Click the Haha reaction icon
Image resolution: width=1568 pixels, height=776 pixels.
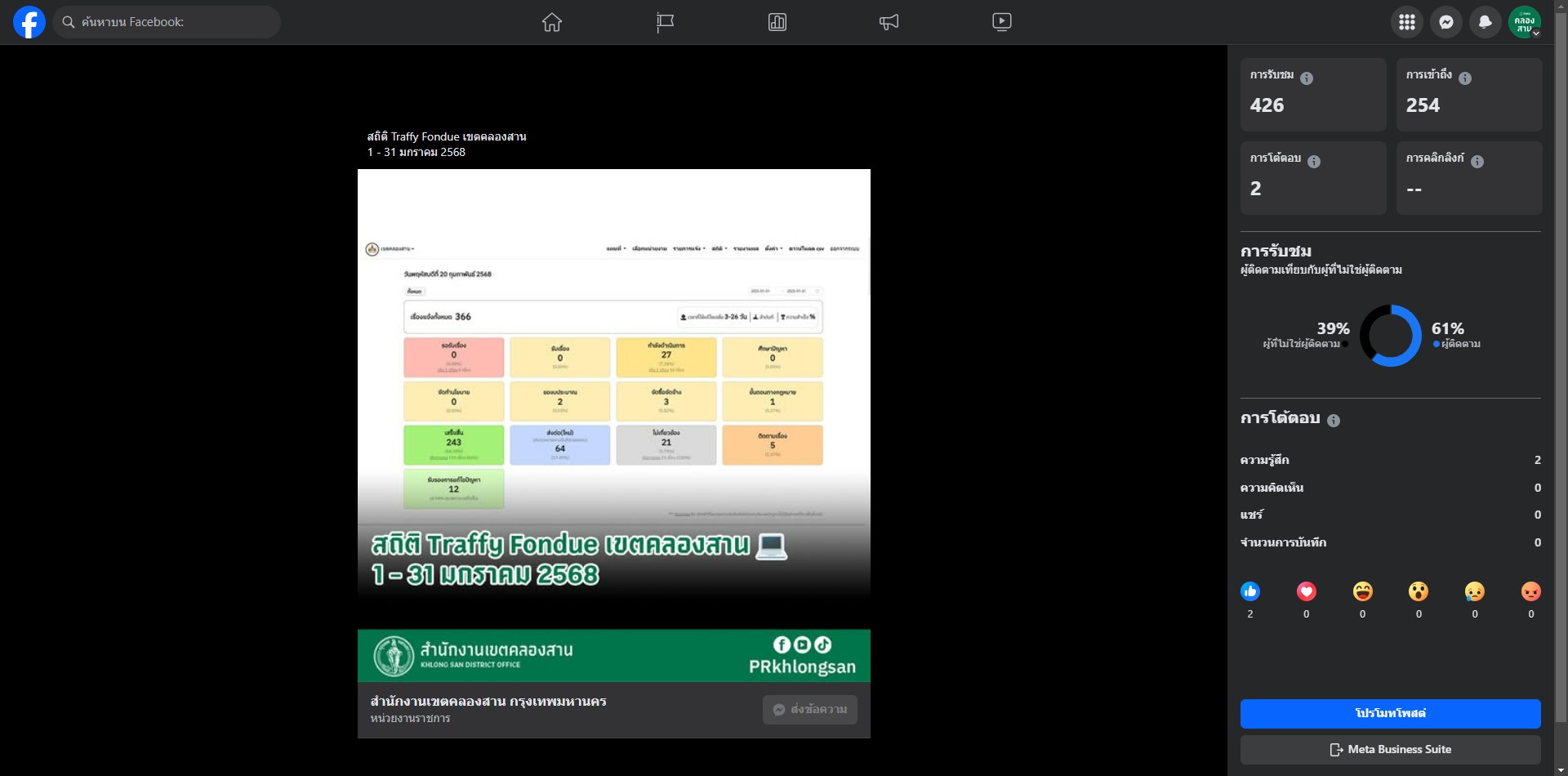(x=1363, y=591)
